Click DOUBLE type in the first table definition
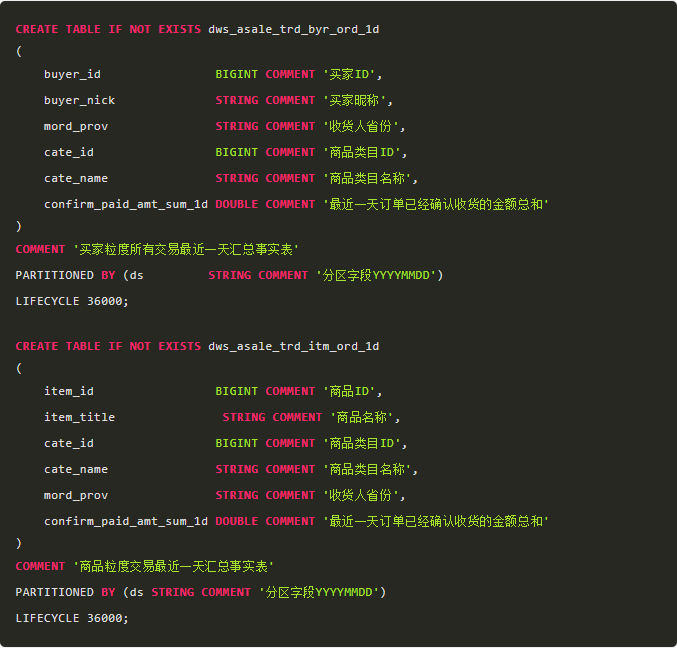 [x=236, y=204]
